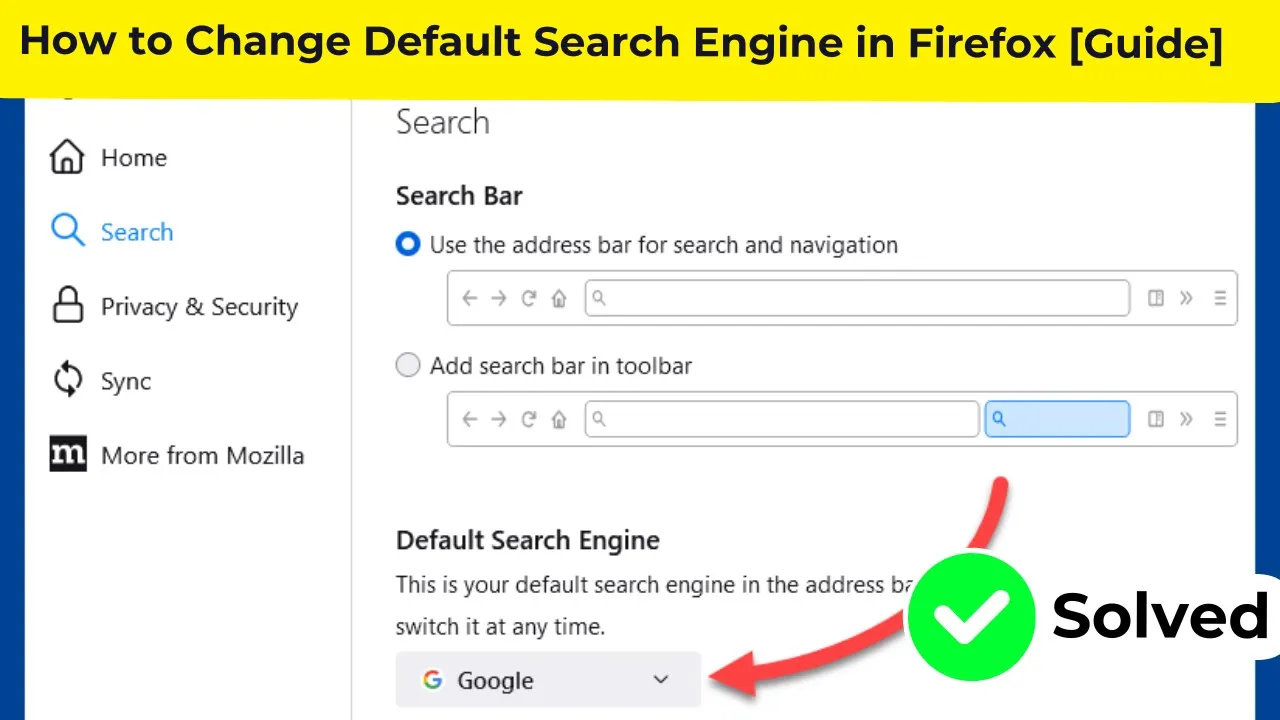
Task: Open the Home settings category
Action: click(x=133, y=157)
